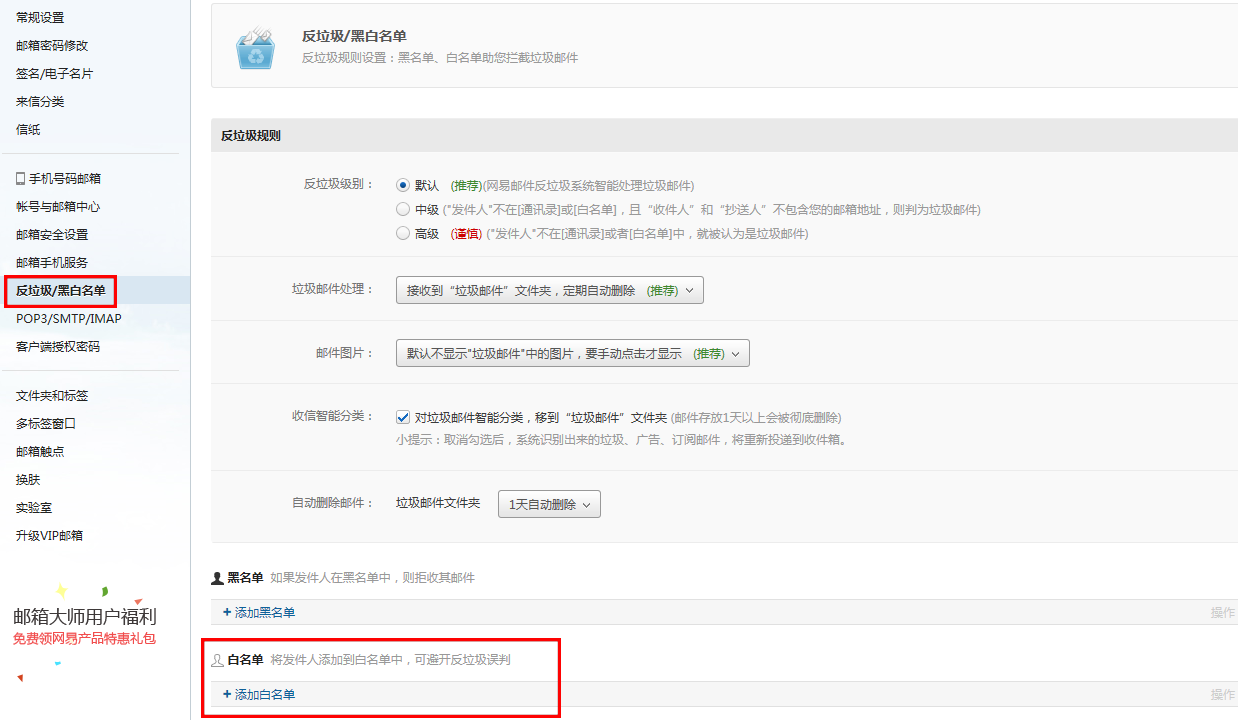Image resolution: width=1238 pixels, height=720 pixels.
Task: Select the 中级 anti-spam level radio
Action: pyautogui.click(x=403, y=209)
